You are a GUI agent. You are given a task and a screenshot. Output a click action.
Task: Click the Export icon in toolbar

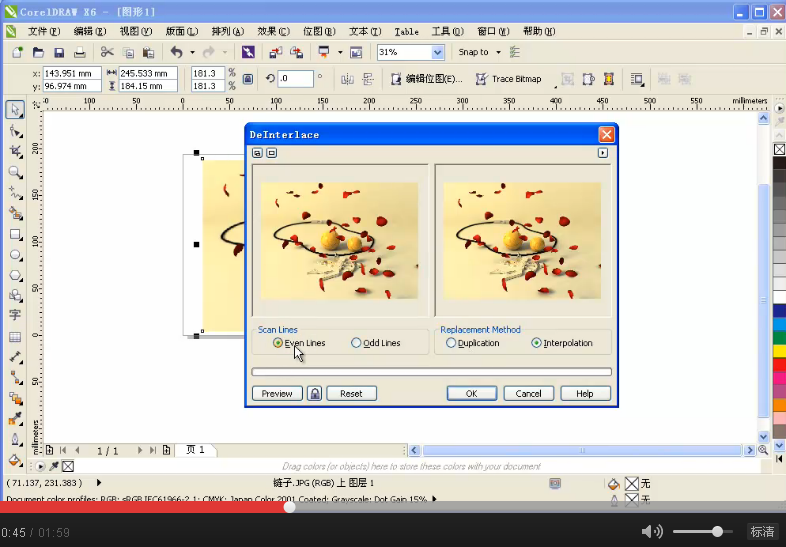(x=297, y=52)
